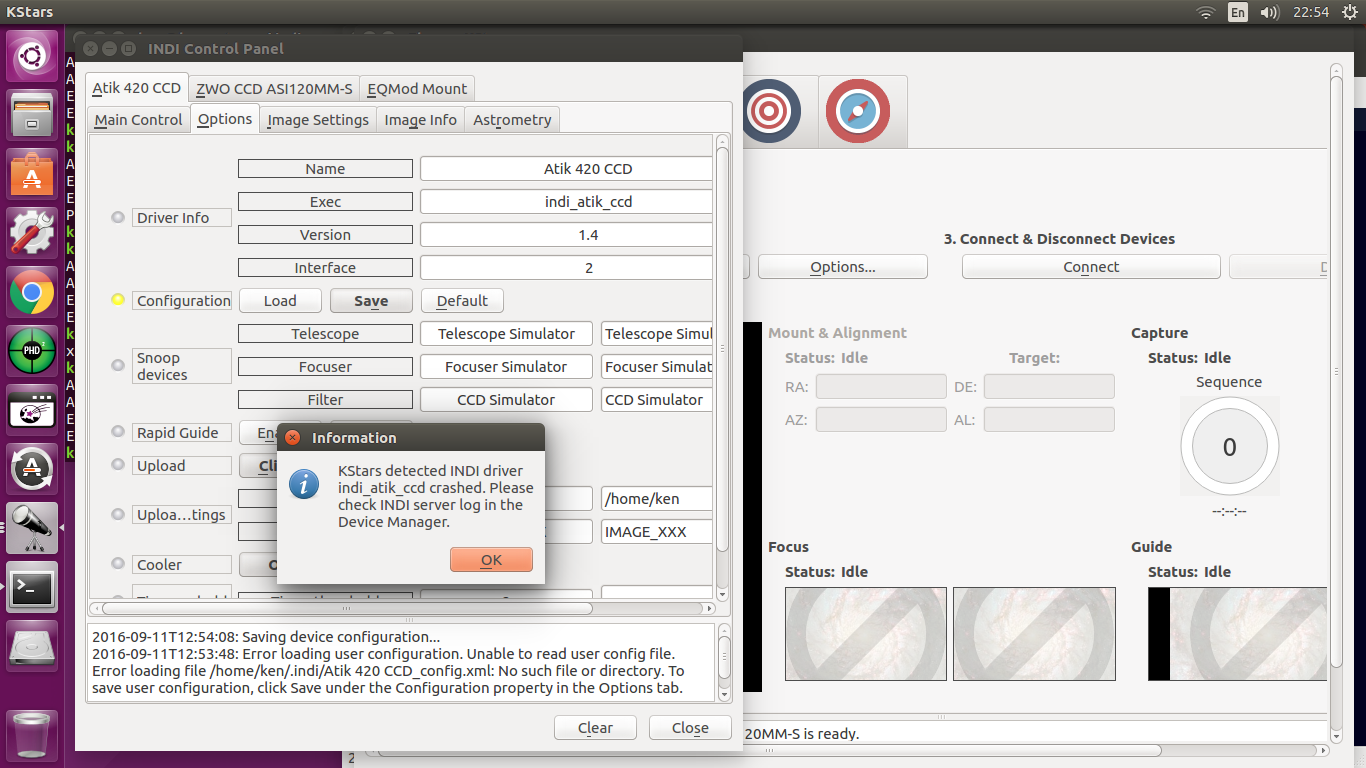Screen dimensions: 1366x768
Task: Click OK in the Information dialog
Action: pyautogui.click(x=491, y=560)
